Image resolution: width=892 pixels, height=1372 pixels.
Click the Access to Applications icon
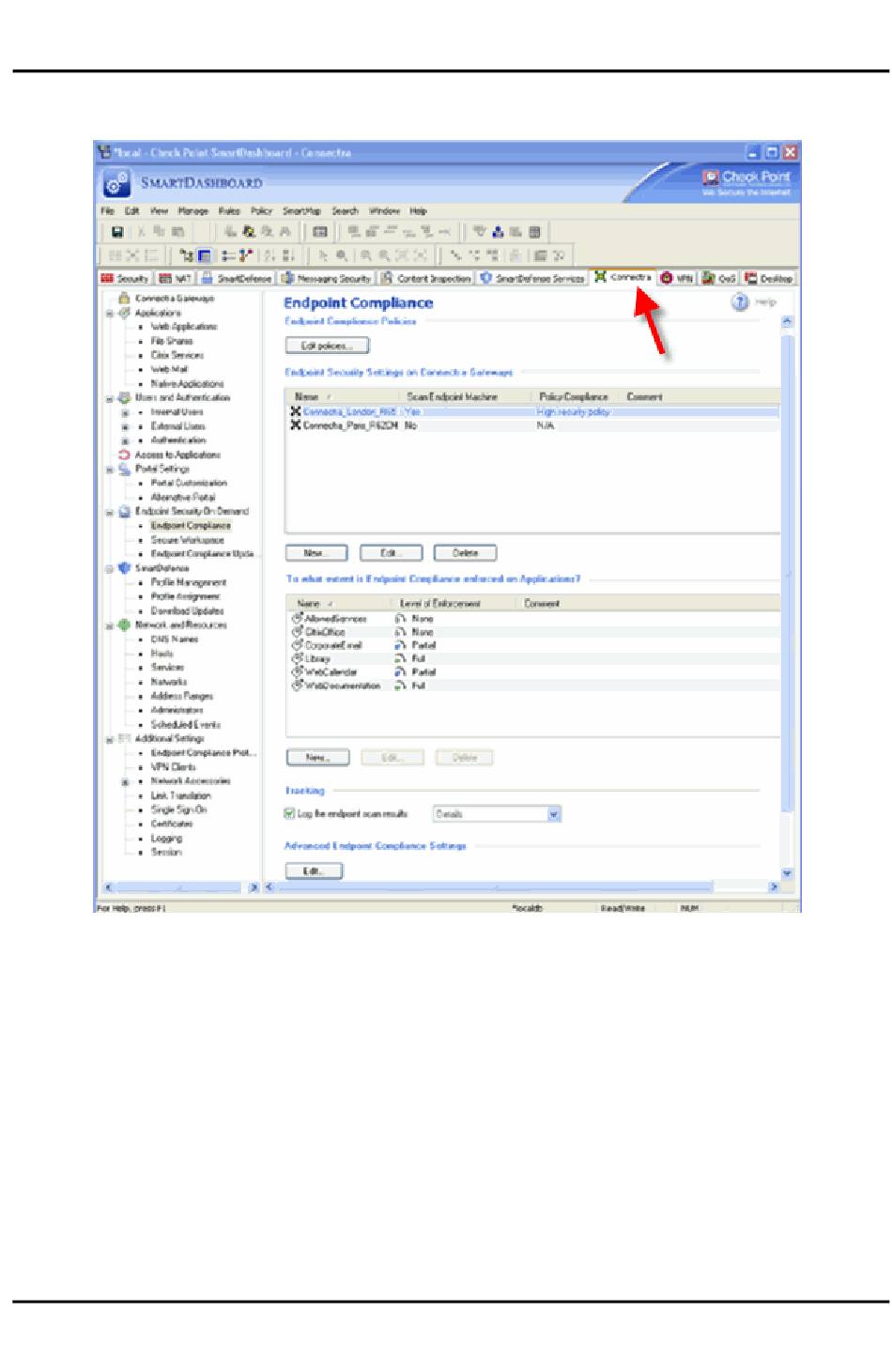124,455
